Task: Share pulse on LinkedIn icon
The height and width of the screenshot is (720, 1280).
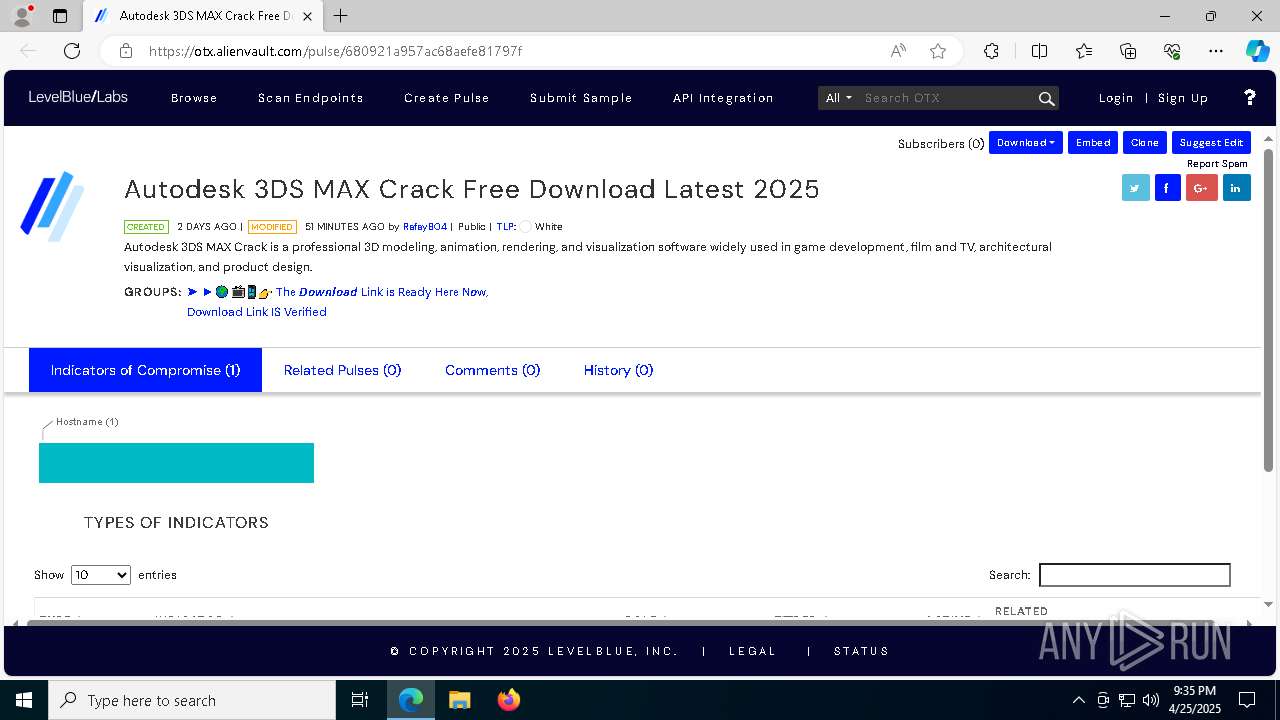Action: 1236,187
